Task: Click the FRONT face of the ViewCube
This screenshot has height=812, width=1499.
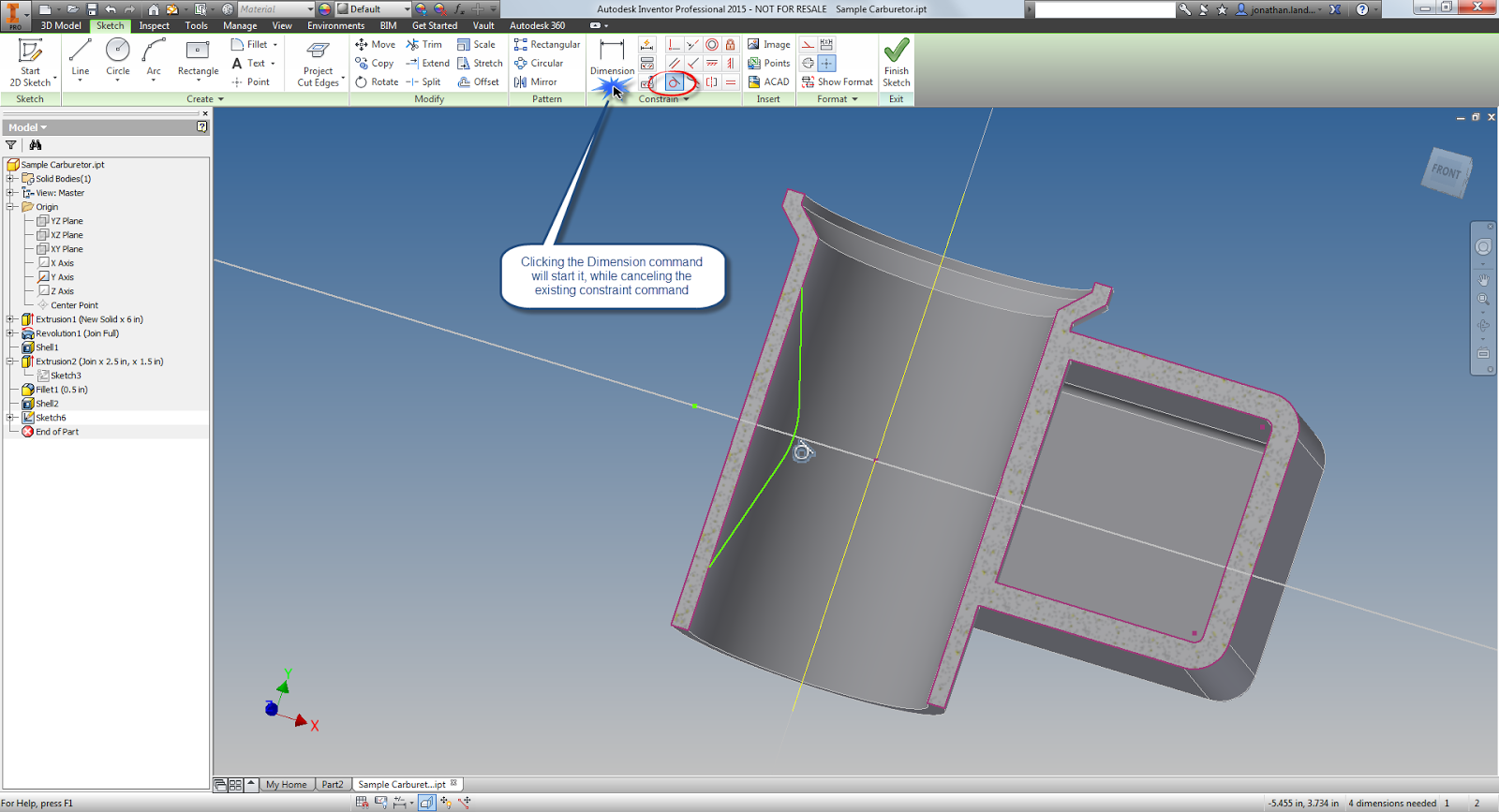Action: click(x=1447, y=171)
